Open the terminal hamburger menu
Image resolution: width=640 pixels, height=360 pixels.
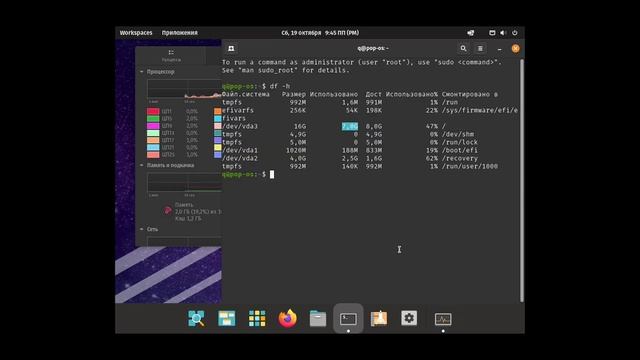click(480, 48)
